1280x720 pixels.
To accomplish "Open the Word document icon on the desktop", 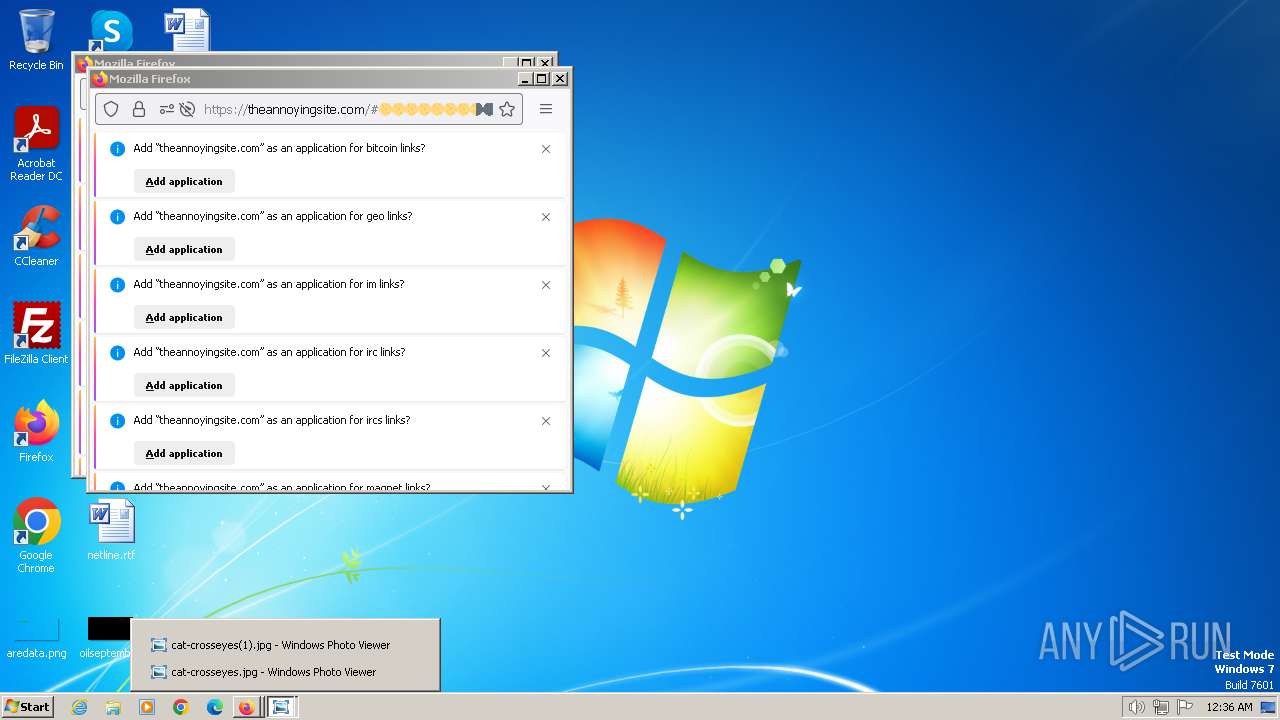I will 187,30.
